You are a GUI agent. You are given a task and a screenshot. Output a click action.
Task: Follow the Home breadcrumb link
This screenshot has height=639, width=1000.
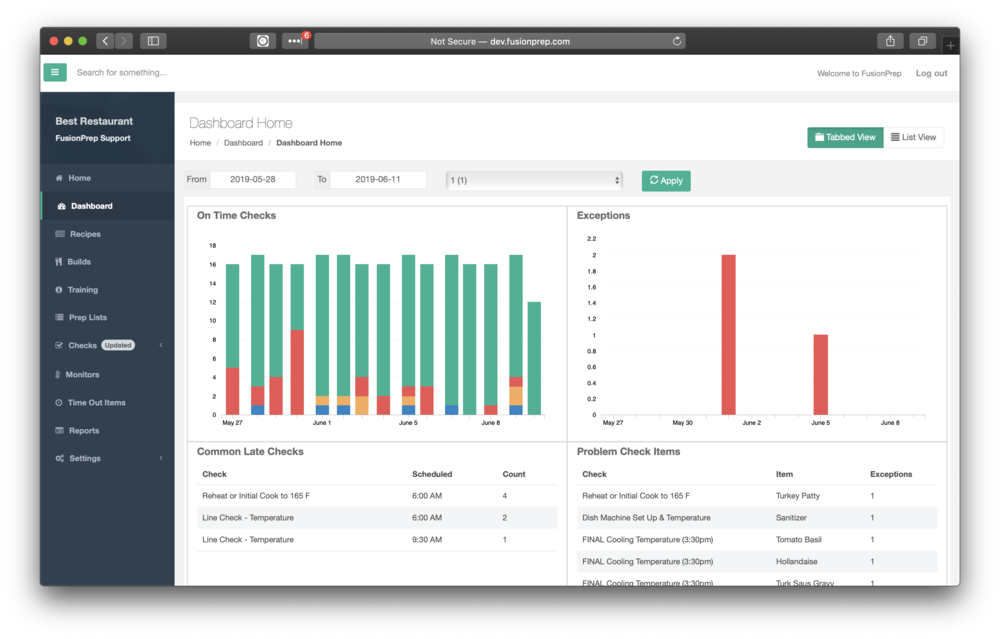(200, 143)
